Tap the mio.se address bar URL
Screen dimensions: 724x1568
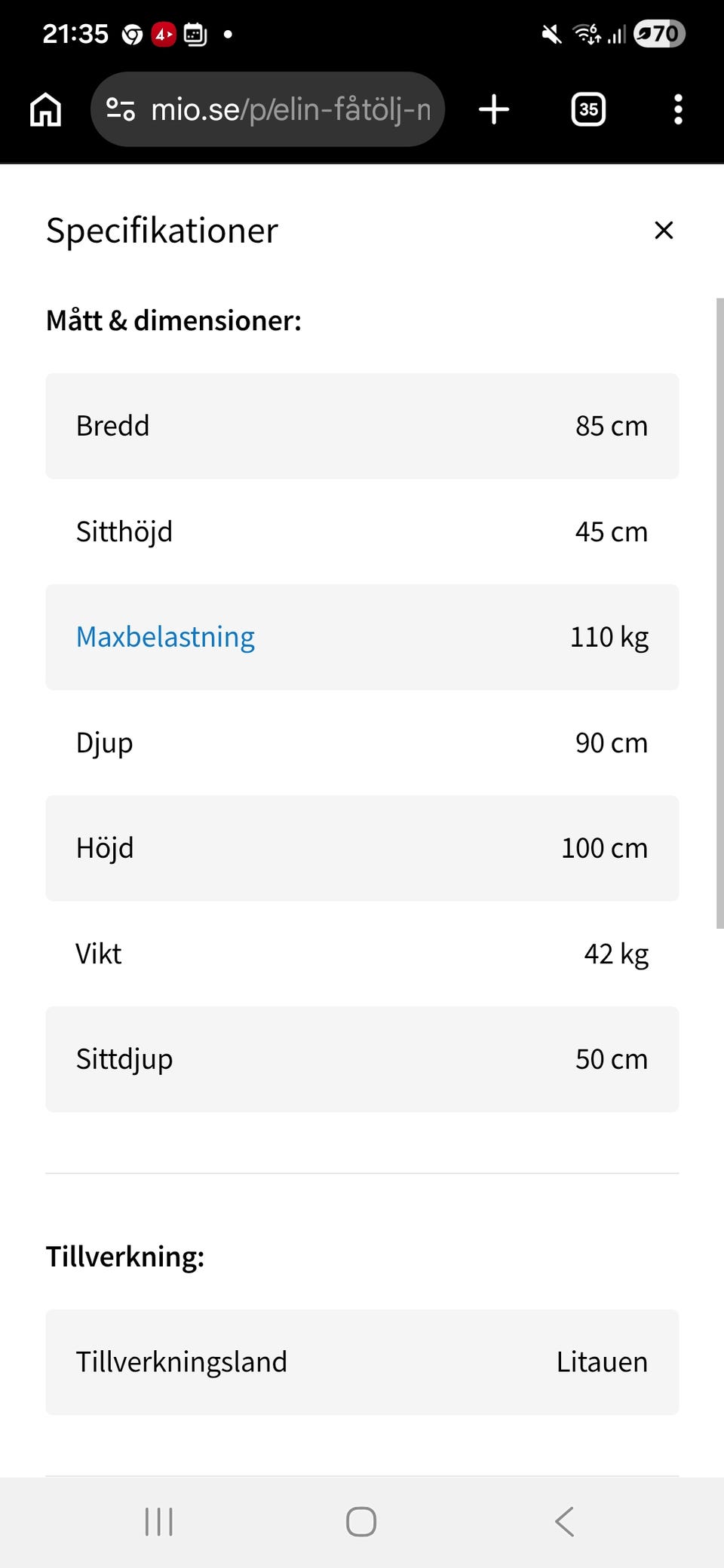coord(290,110)
